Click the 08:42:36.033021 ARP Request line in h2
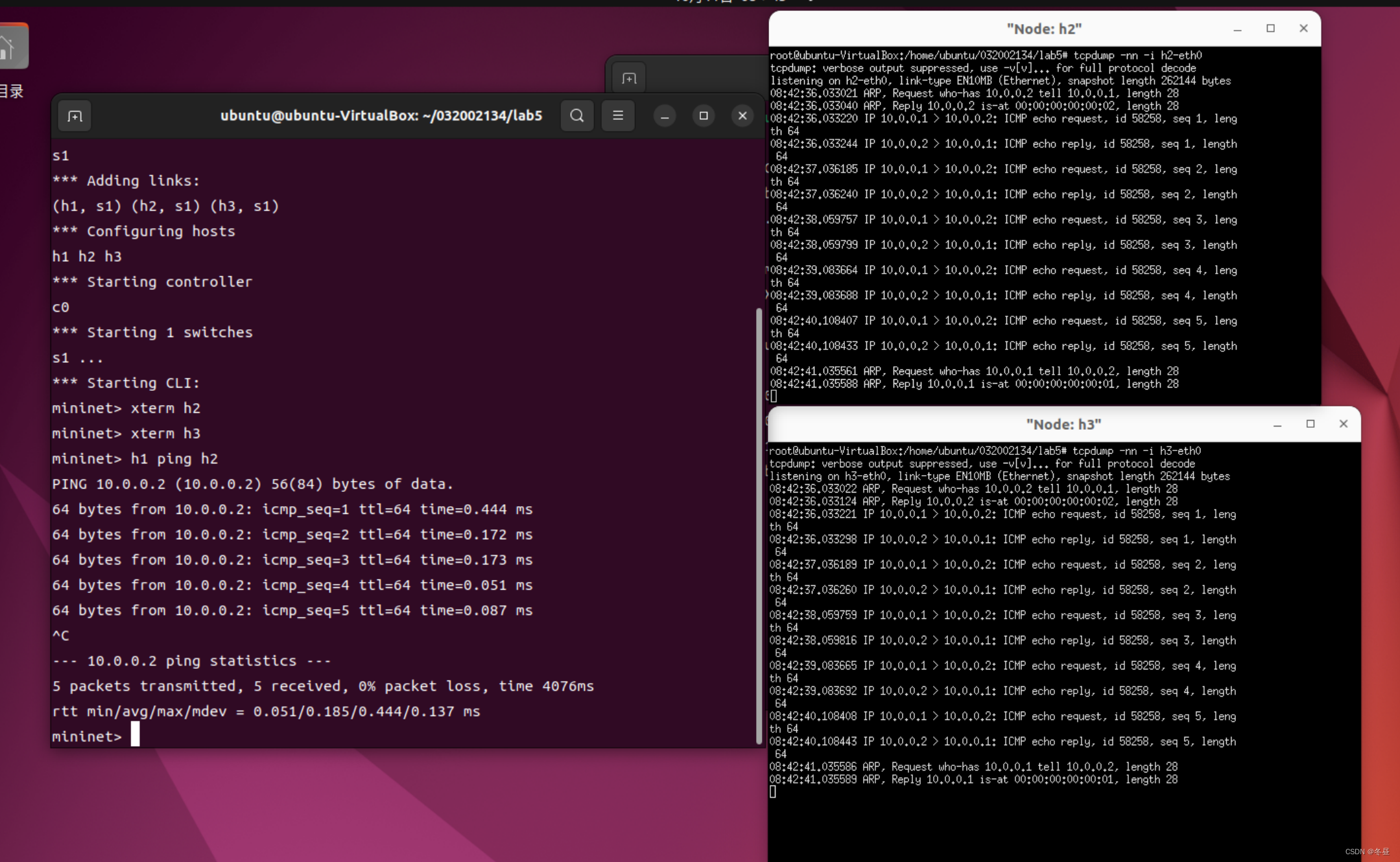The width and height of the screenshot is (1400, 862). [x=975, y=93]
